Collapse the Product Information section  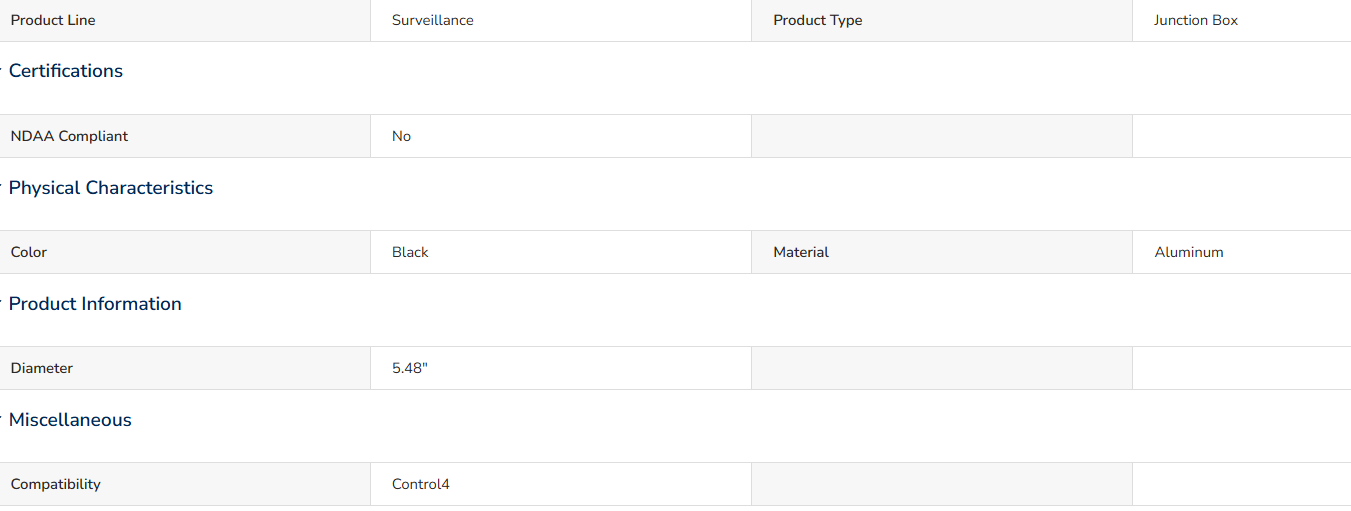point(95,304)
